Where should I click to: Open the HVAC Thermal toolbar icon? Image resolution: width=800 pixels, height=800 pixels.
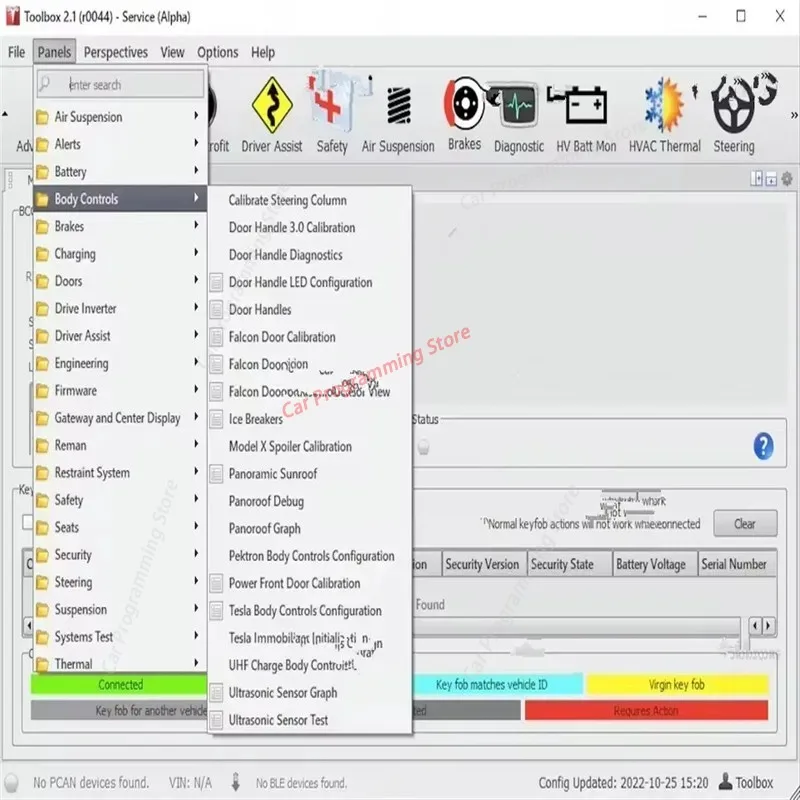click(x=665, y=105)
